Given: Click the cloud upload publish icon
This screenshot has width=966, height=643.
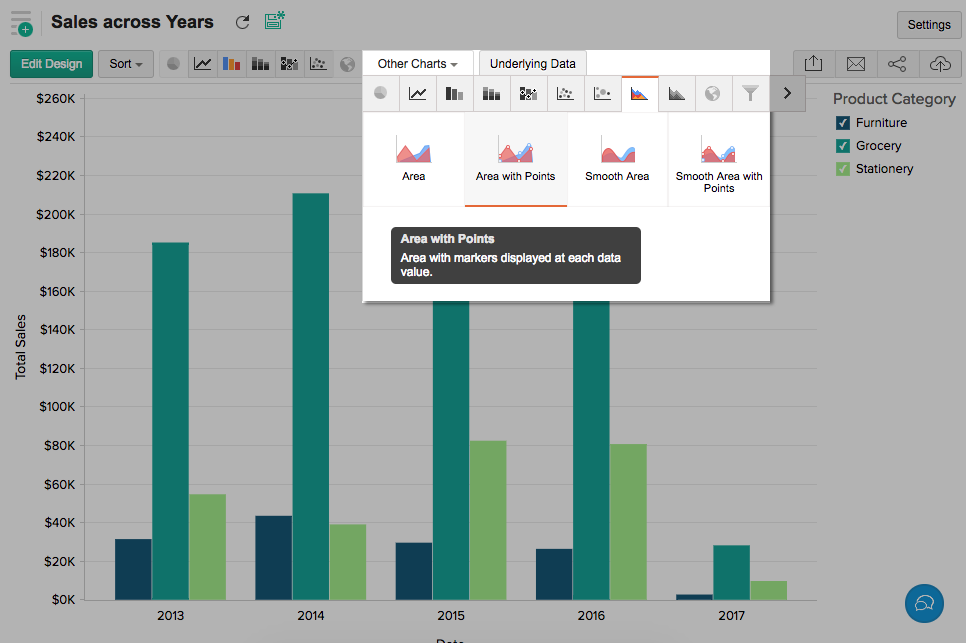Looking at the screenshot, I should (940, 64).
